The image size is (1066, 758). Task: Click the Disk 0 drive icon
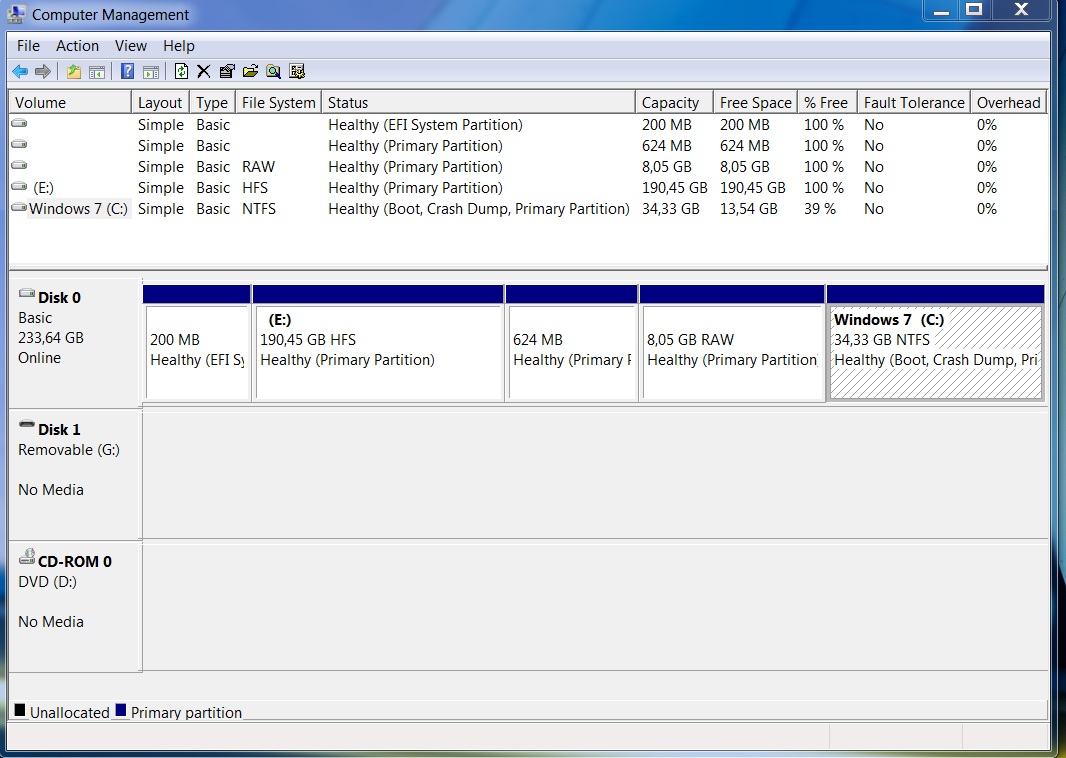point(27,294)
